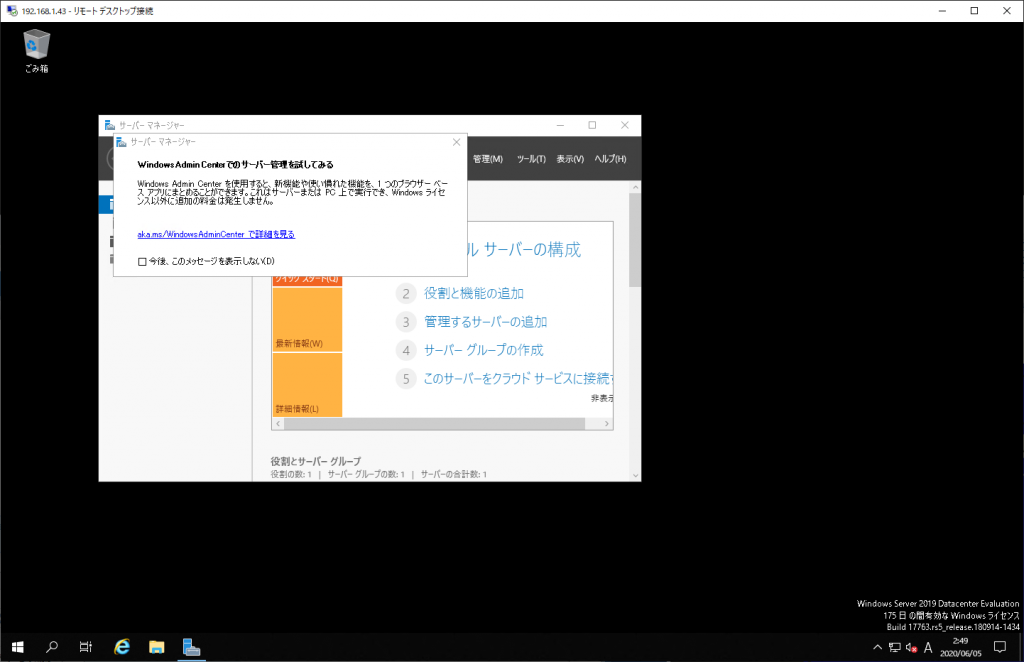Check the don't show this message again box
The height and width of the screenshot is (662, 1024).
142,261
